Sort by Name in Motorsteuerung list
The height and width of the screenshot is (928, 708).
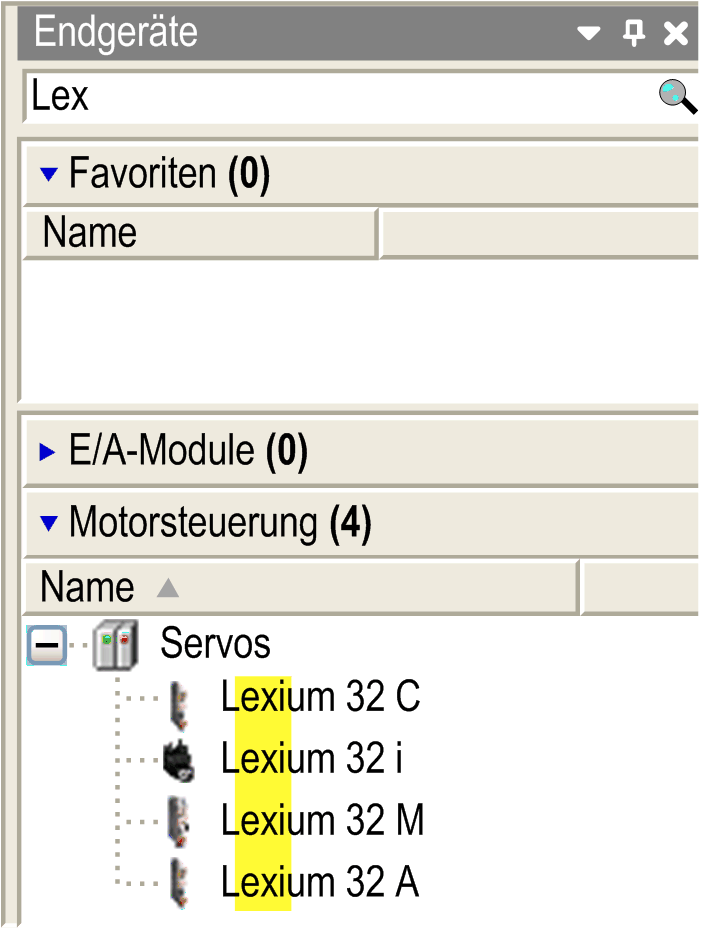(x=300, y=588)
